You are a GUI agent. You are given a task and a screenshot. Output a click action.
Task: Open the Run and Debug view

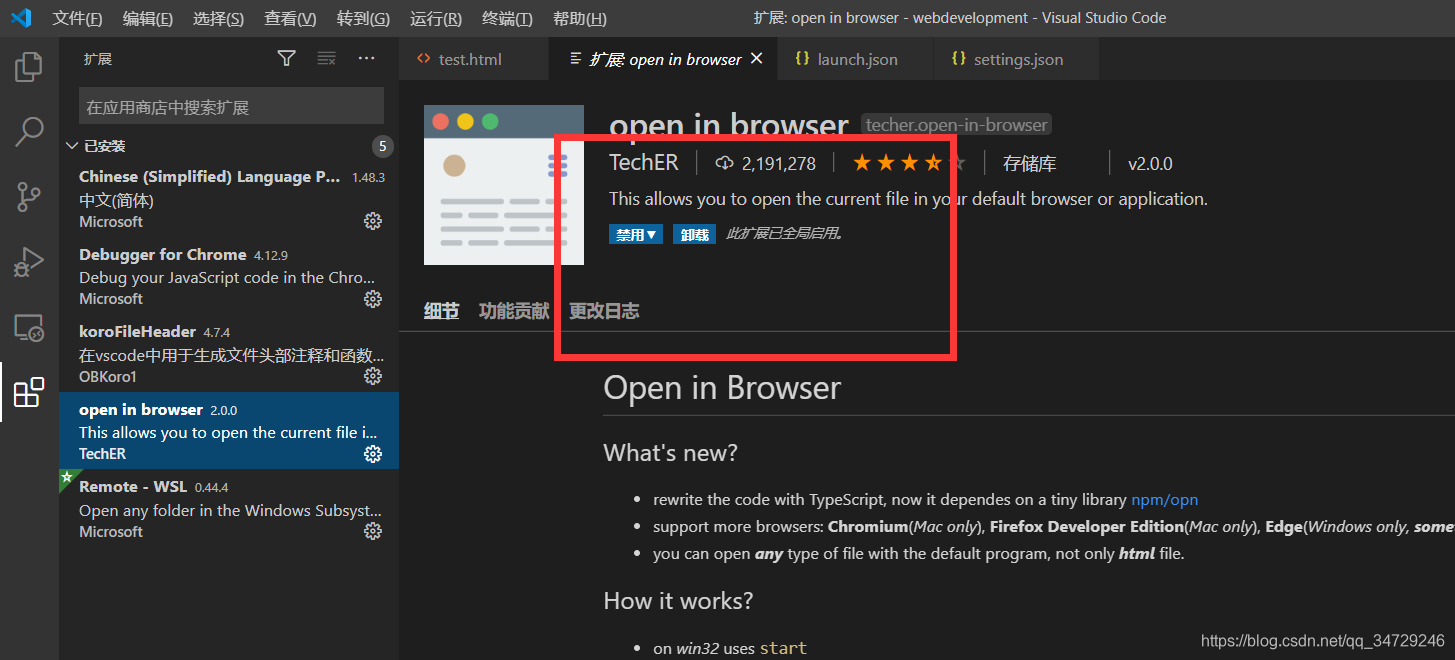click(28, 261)
